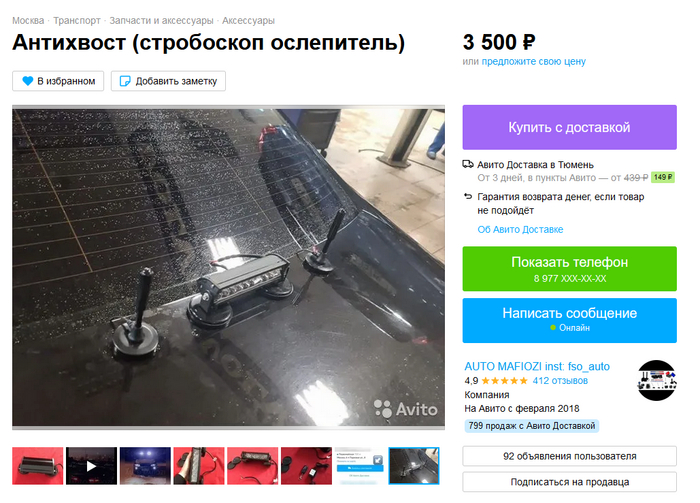Click the Аксессуары breadcrumb
This screenshot has width=700, height=503.
click(x=248, y=21)
